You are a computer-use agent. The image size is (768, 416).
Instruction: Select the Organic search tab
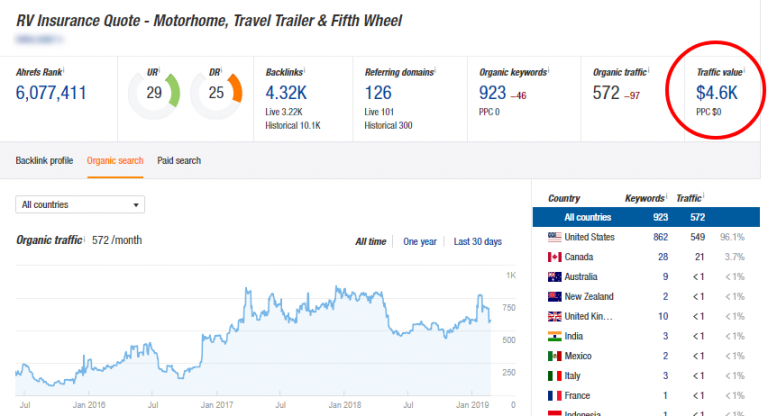pos(115,160)
